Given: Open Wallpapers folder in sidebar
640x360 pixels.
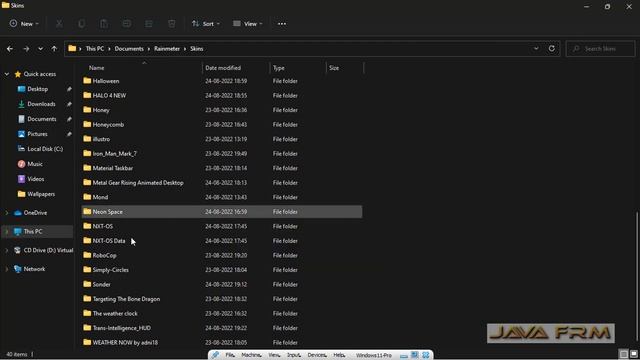Looking at the screenshot, I should (x=41, y=194).
